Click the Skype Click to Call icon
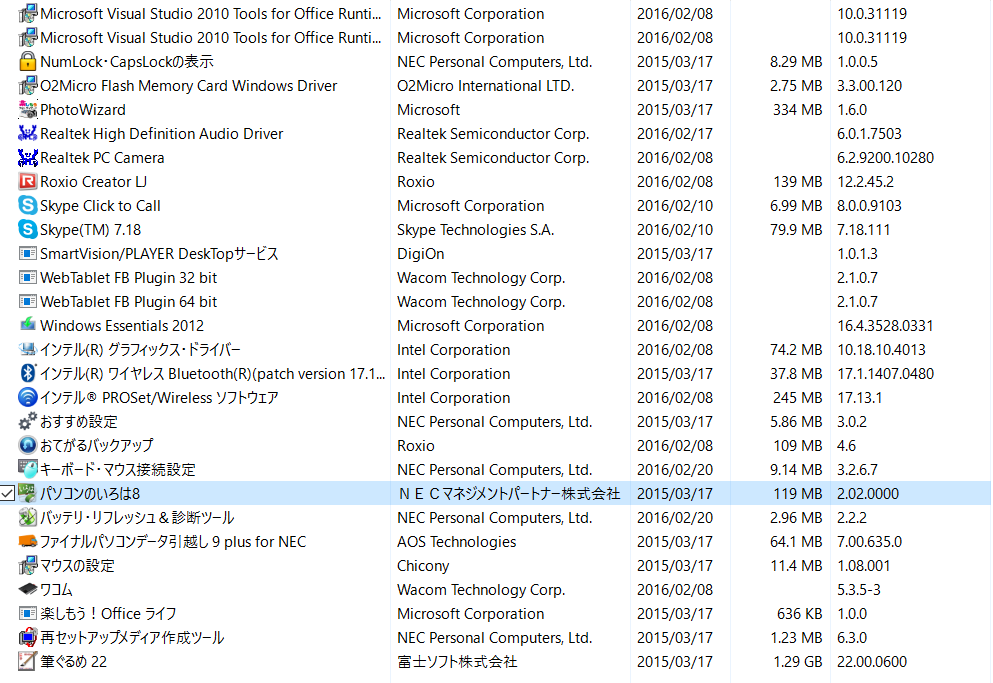The image size is (993, 683). click(28, 206)
